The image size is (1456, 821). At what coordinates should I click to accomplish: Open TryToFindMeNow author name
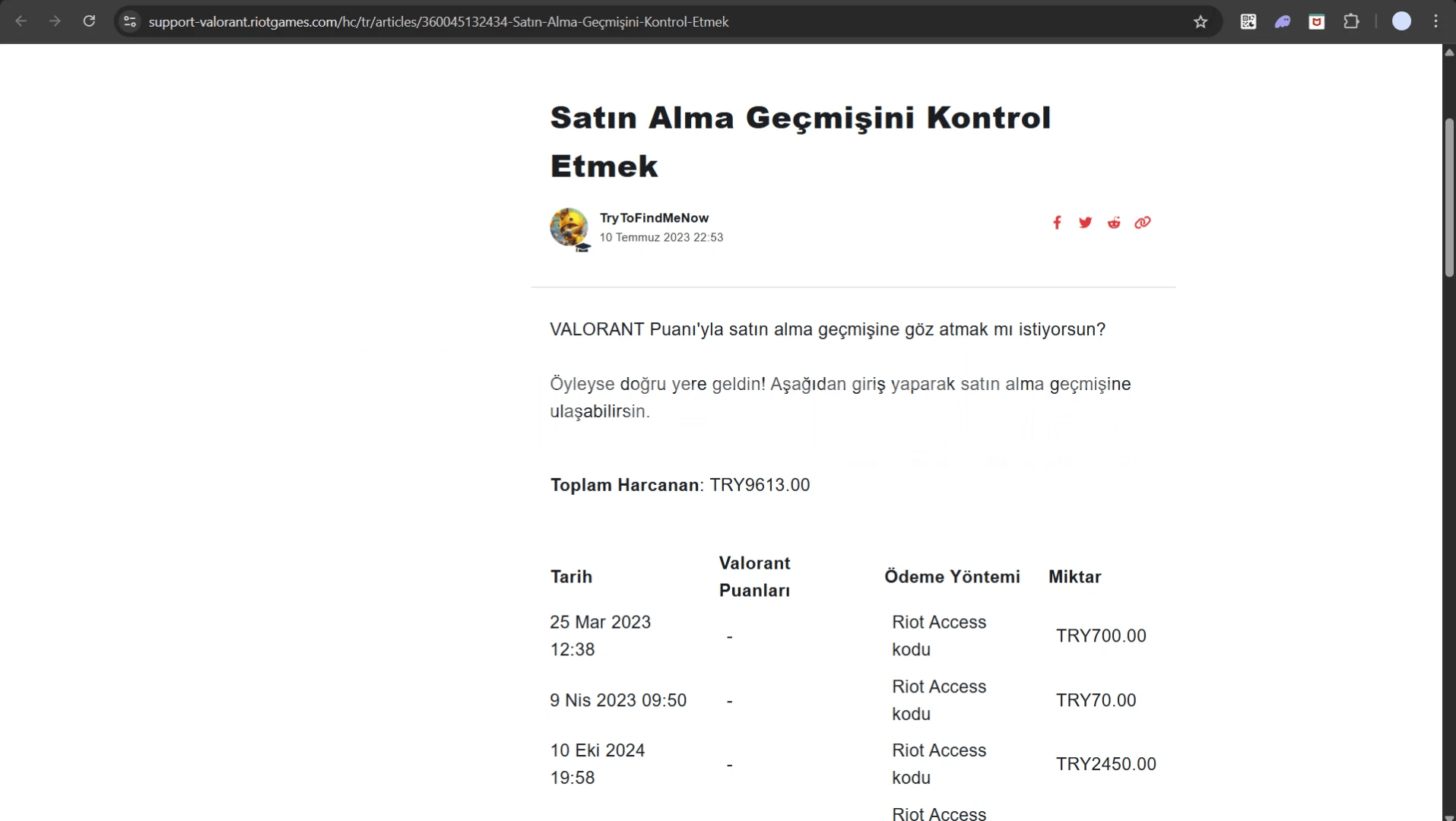(654, 217)
